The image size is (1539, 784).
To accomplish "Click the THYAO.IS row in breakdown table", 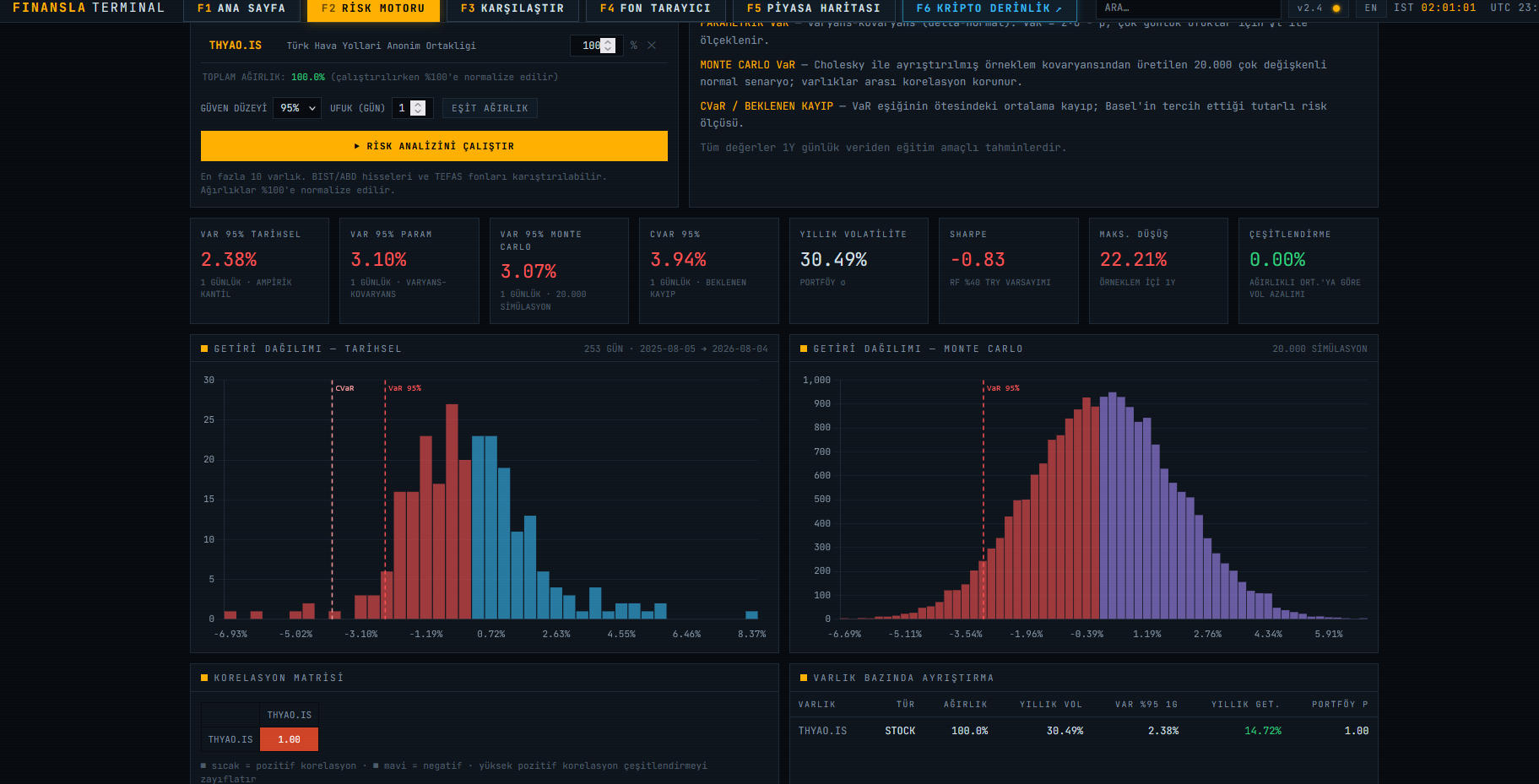I will (1083, 731).
